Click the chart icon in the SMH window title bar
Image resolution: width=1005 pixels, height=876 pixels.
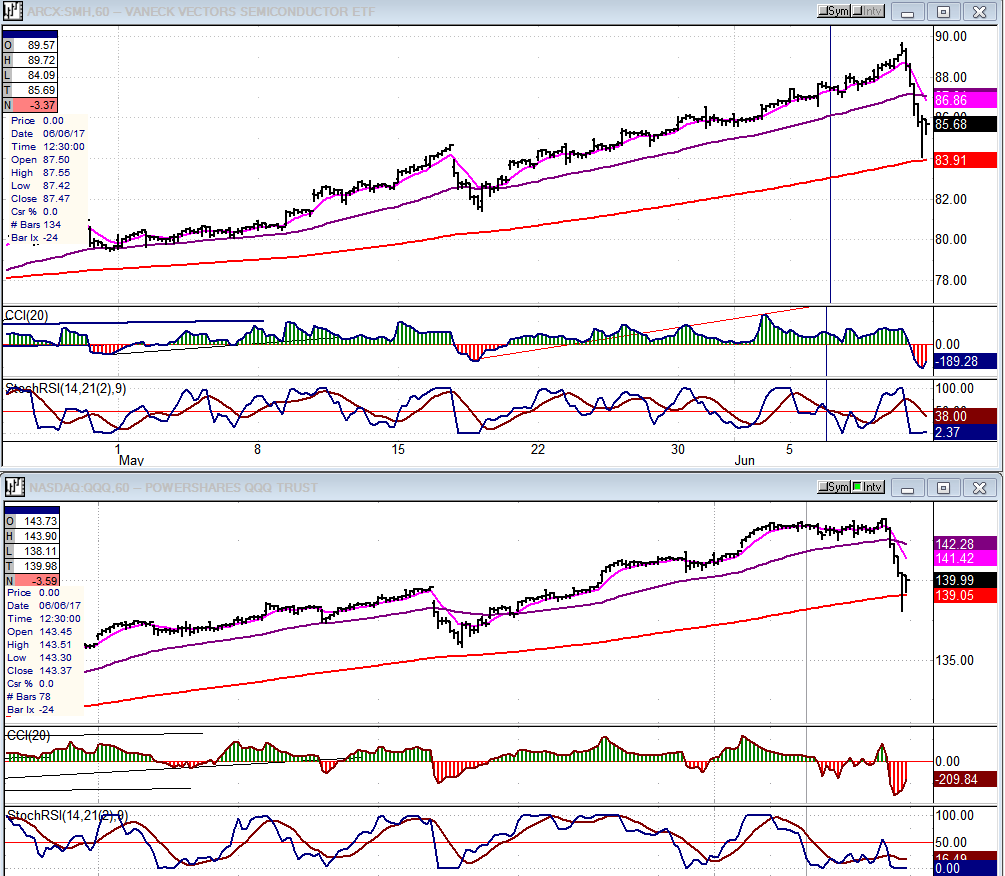13,12
